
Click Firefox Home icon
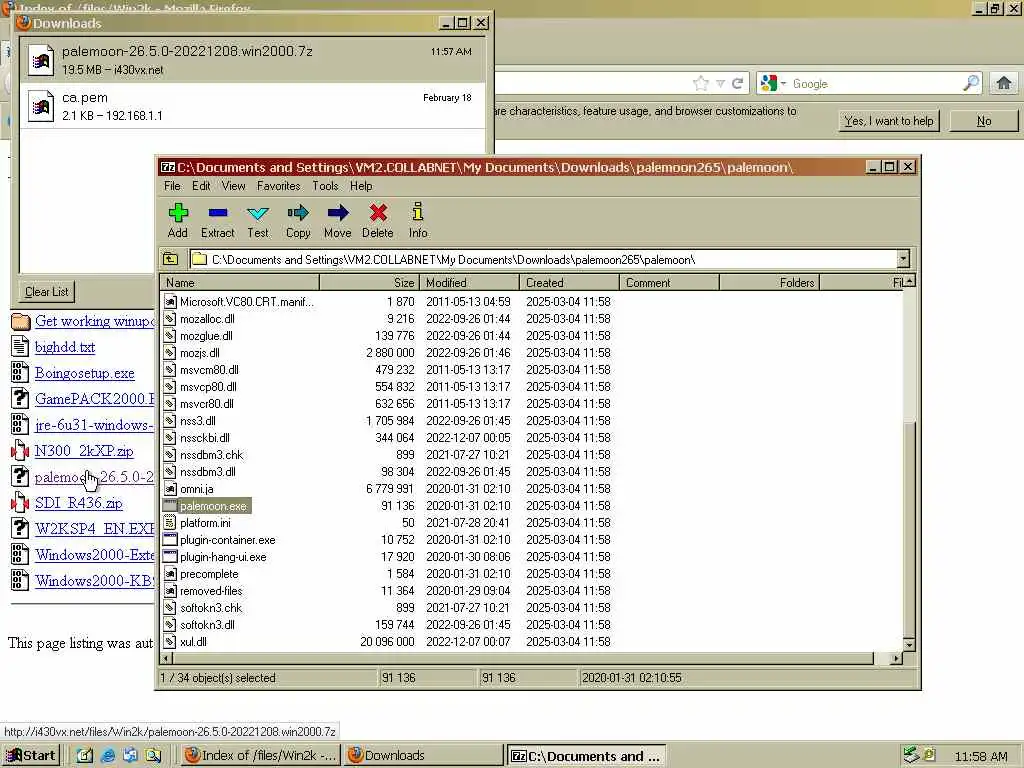[1004, 83]
